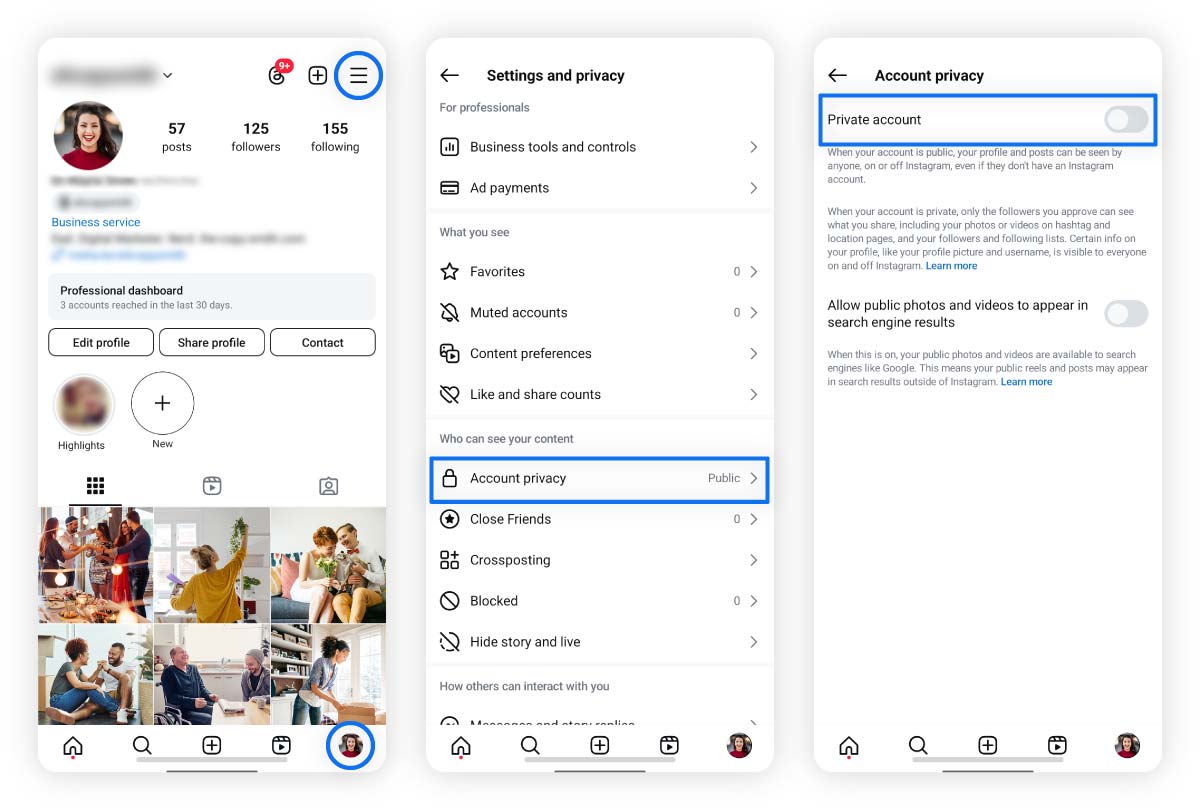Open Favorites settings
The height and width of the screenshot is (810, 1200).
[x=600, y=271]
